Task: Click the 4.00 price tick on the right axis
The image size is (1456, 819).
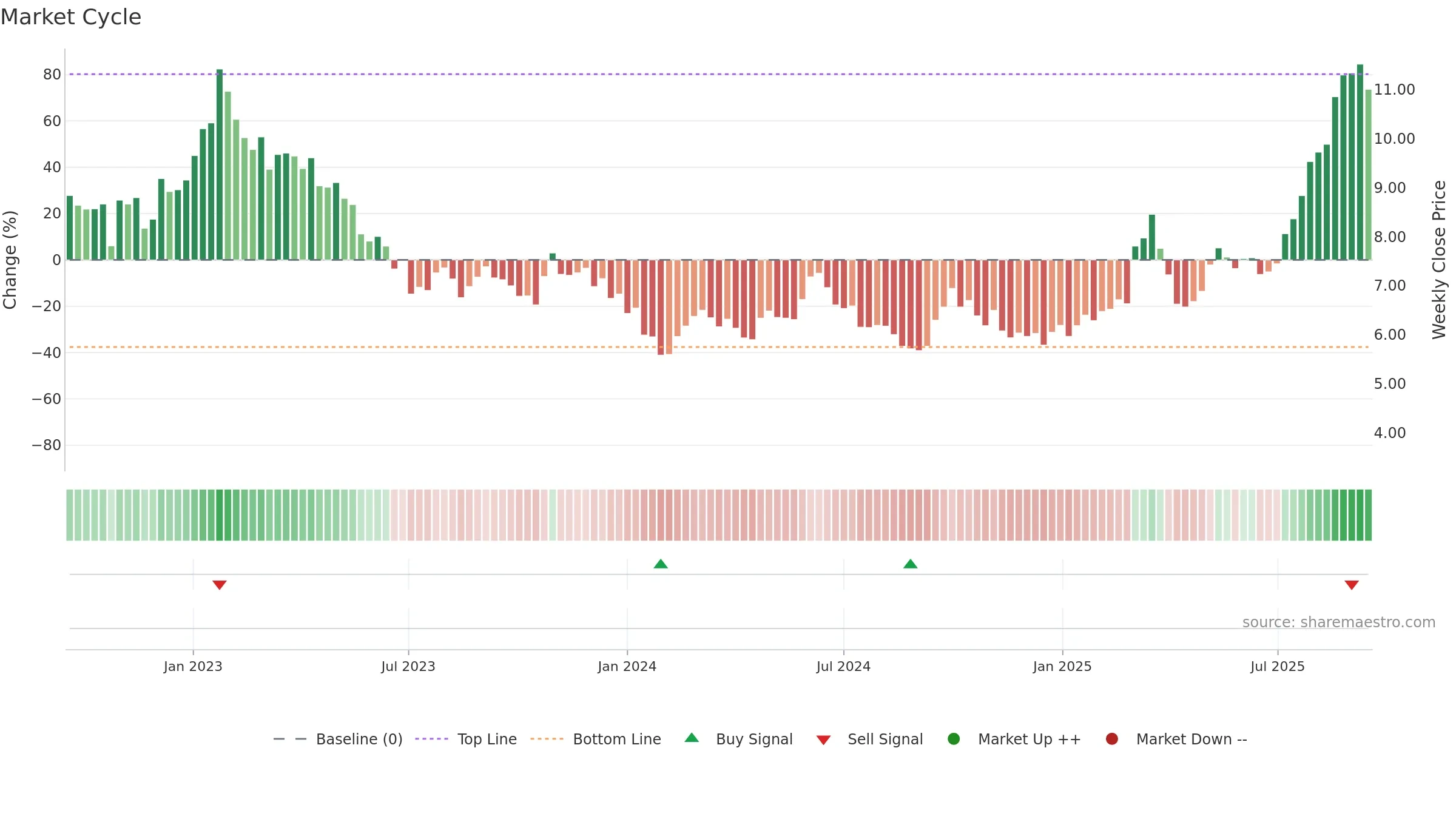Action: 1390,433
